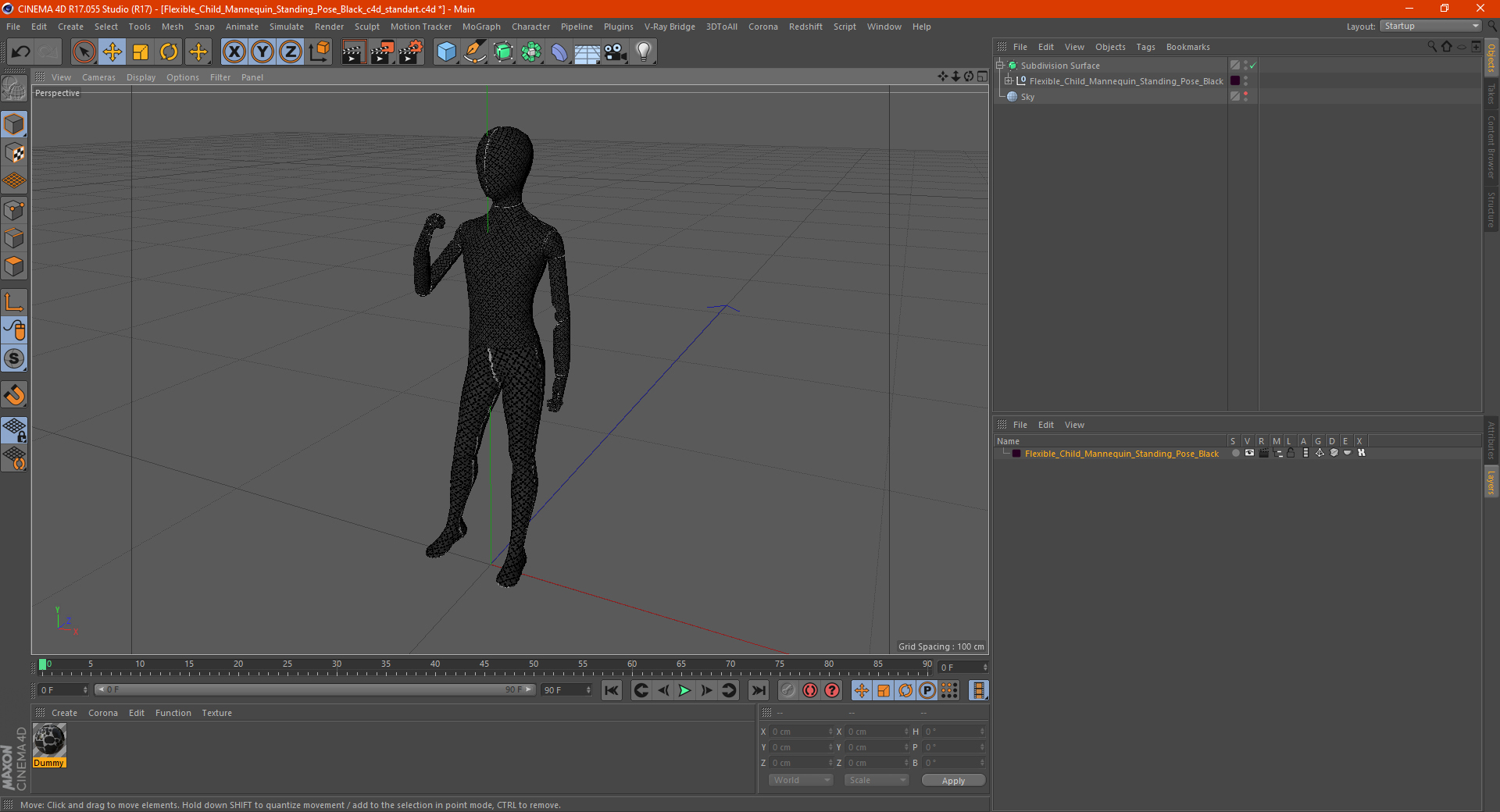
Task: Enable Axis mode L-shaped icon
Action: coord(14,302)
